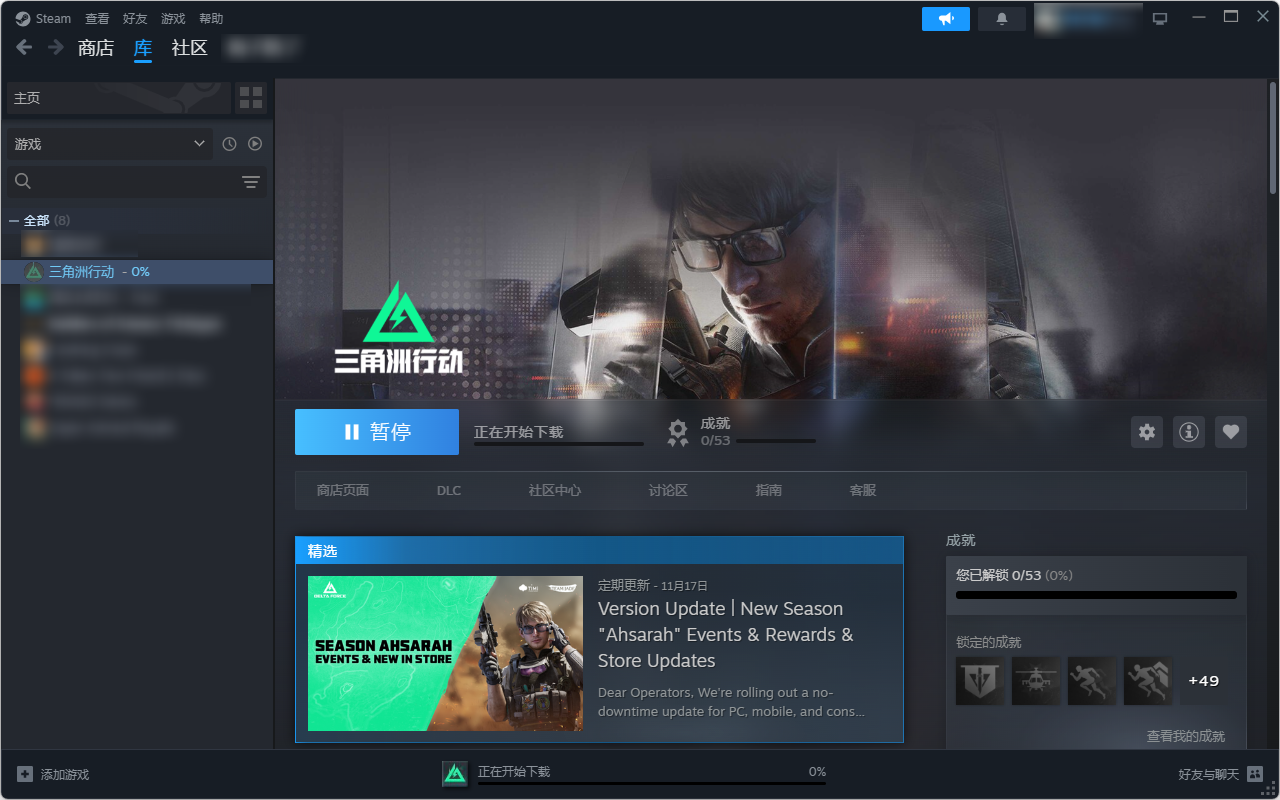Open the notifications bell
The width and height of the screenshot is (1280, 800).
[x=1001, y=19]
